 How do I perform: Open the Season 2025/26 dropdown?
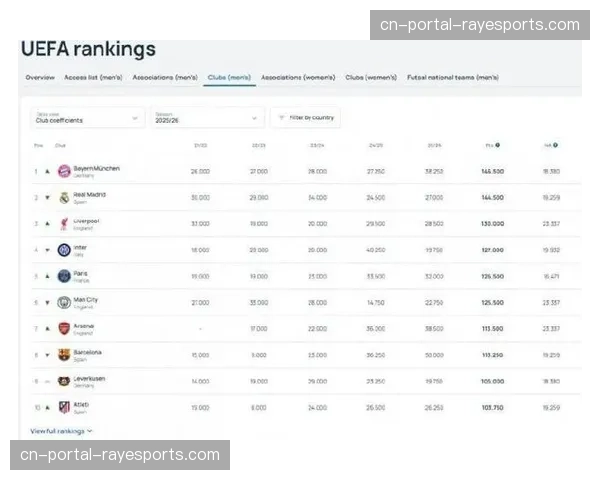click(x=207, y=118)
